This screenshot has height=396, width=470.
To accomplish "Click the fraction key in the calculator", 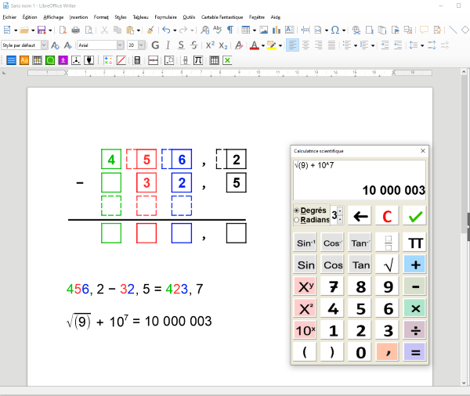I will pyautogui.click(x=388, y=243).
